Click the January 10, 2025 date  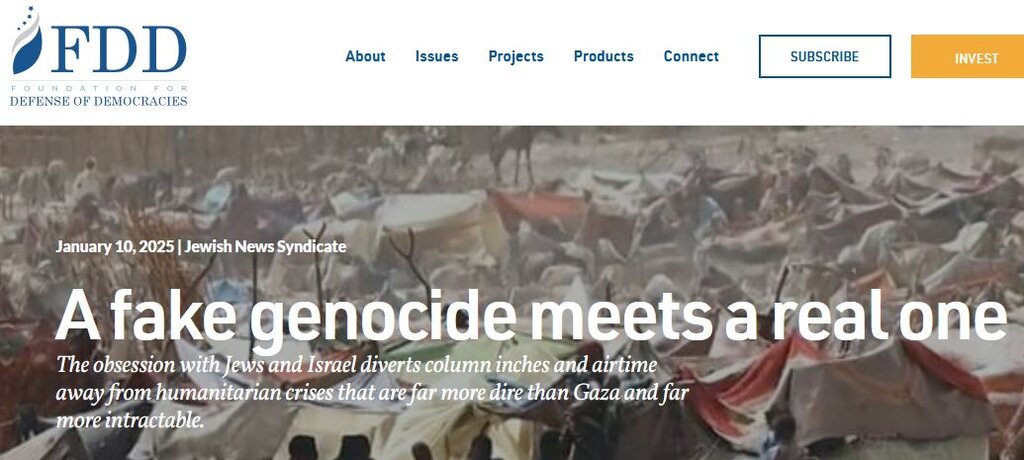(x=115, y=247)
